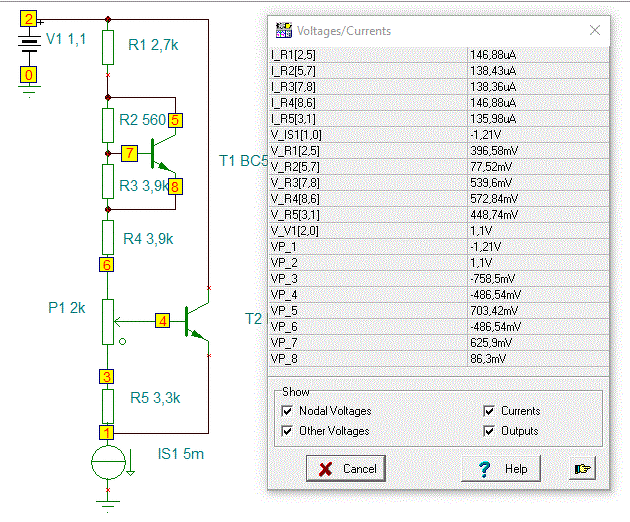Screen dimensions: 630x522
Task: Click node marker 3
Action: click(106, 377)
